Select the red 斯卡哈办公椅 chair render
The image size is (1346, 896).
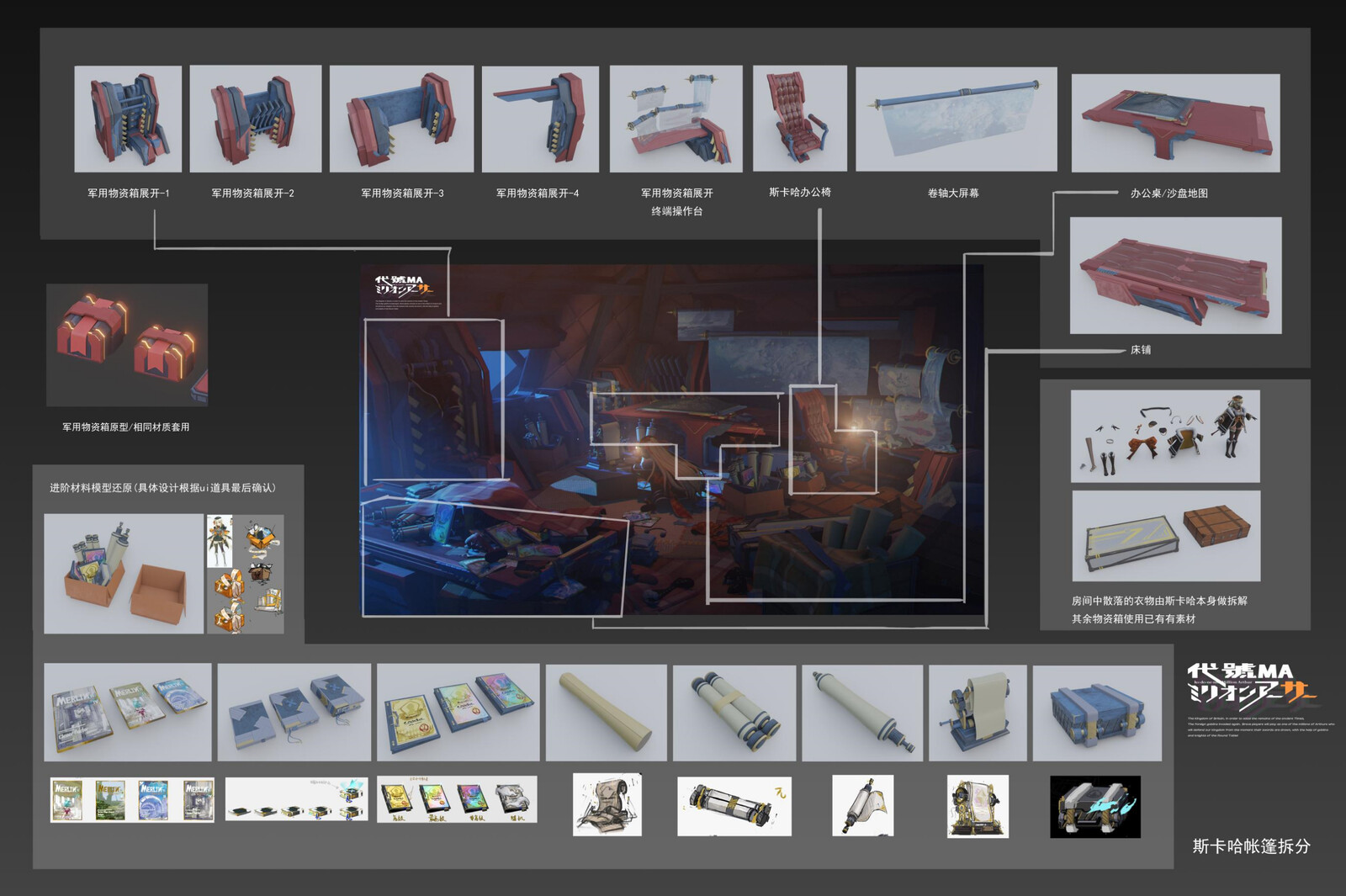pyautogui.click(x=800, y=119)
